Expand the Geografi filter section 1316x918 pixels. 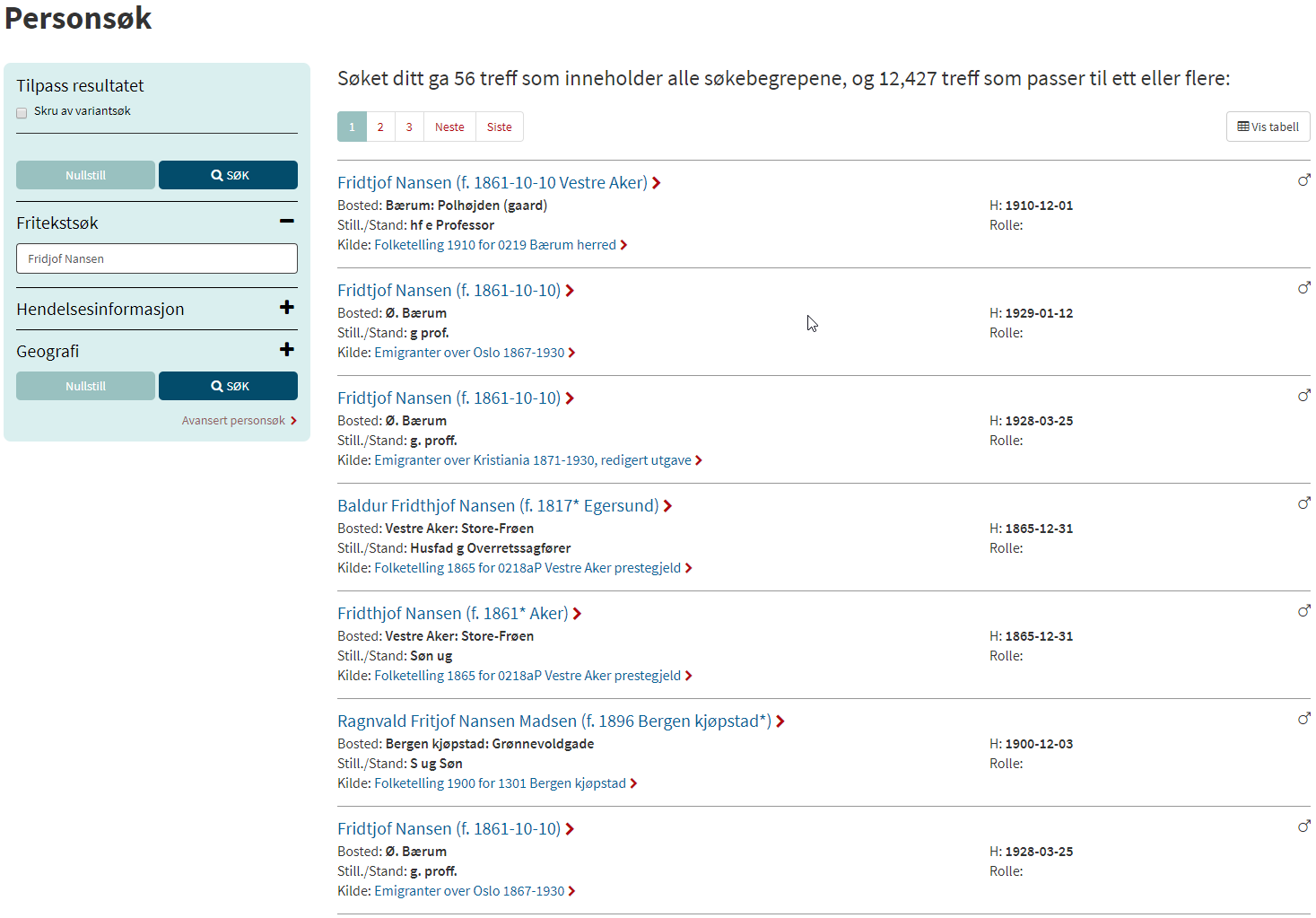(x=286, y=350)
